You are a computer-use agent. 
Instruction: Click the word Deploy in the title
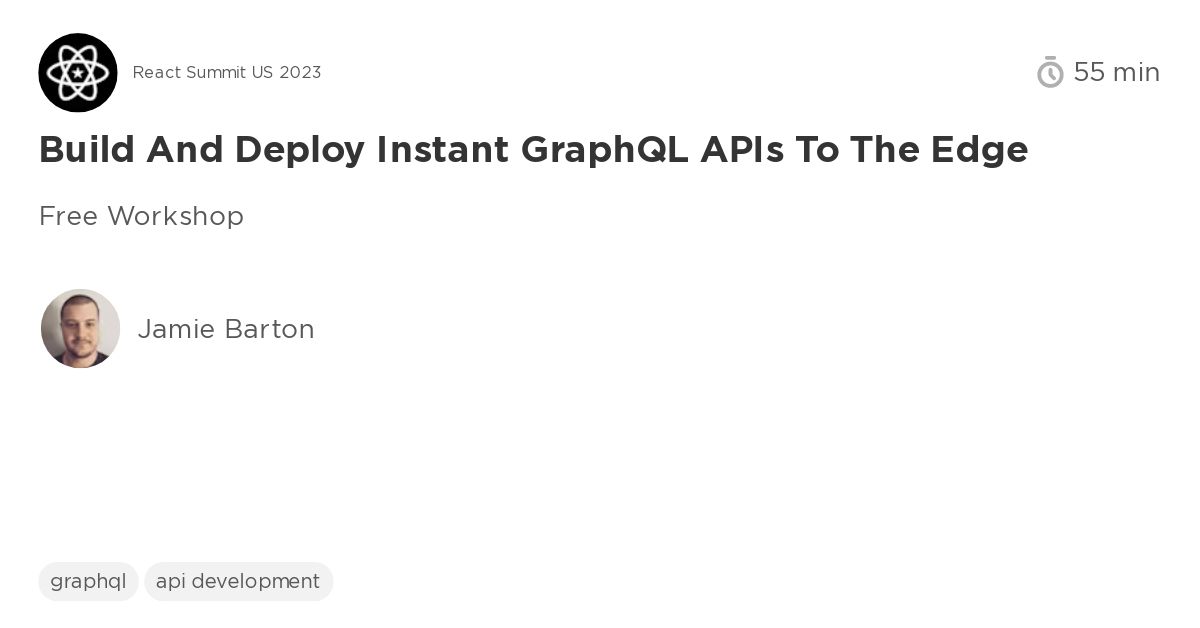(300, 150)
